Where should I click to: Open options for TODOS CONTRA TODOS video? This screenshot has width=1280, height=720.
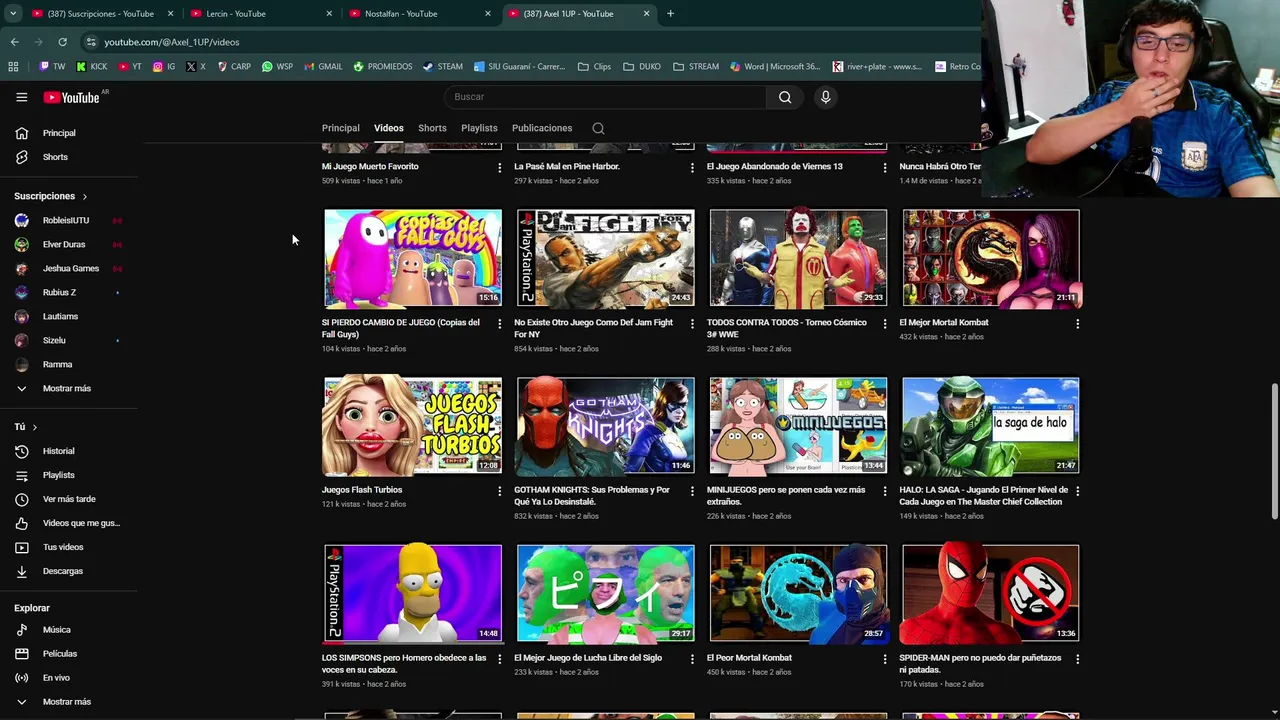884,324
